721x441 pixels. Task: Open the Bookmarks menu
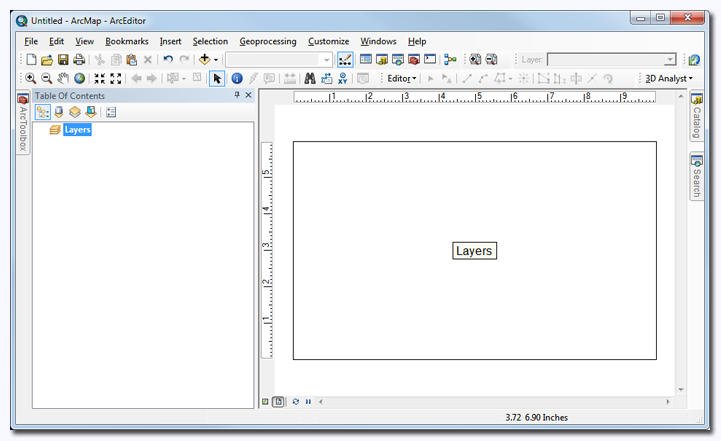pyautogui.click(x=127, y=41)
